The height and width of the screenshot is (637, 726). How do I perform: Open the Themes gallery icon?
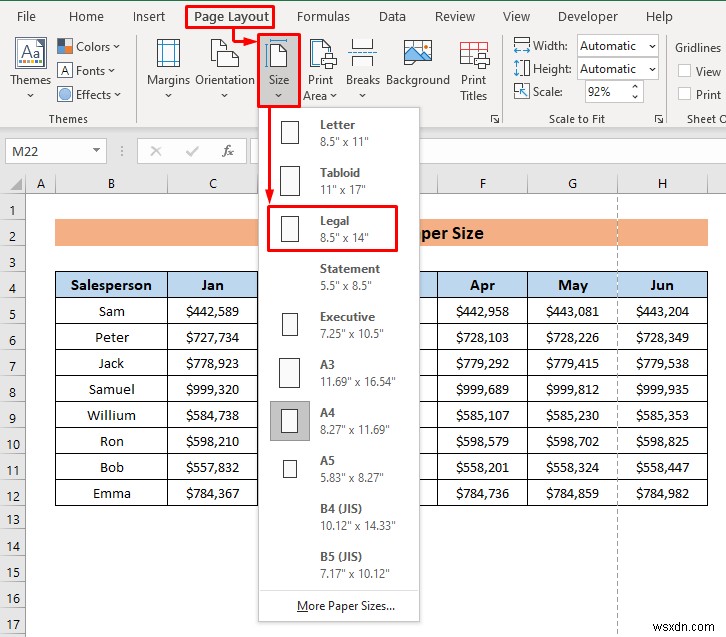coord(31,53)
